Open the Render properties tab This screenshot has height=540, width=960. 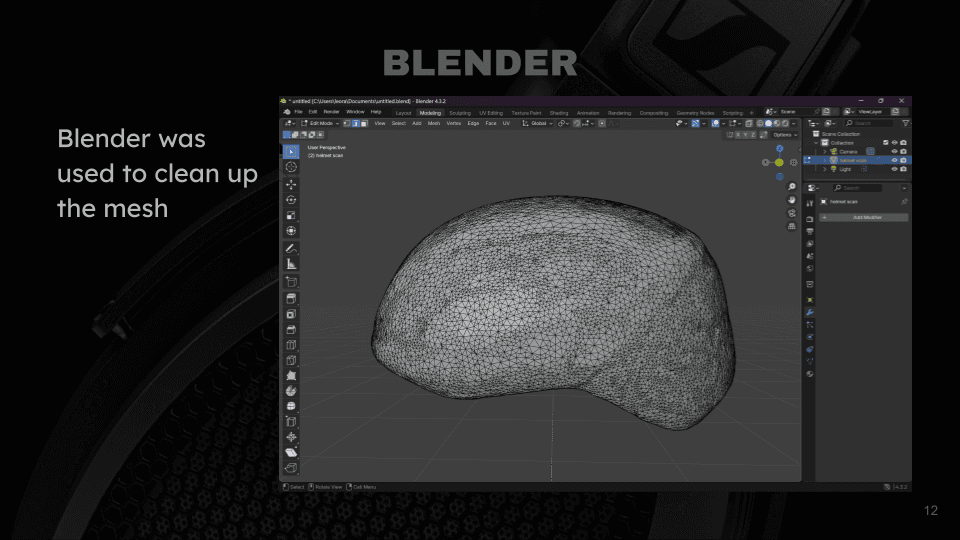coord(809,219)
